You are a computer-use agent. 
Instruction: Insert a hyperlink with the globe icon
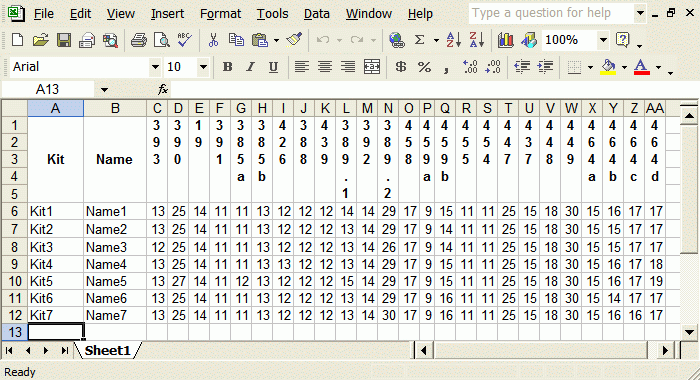pyautogui.click(x=396, y=40)
